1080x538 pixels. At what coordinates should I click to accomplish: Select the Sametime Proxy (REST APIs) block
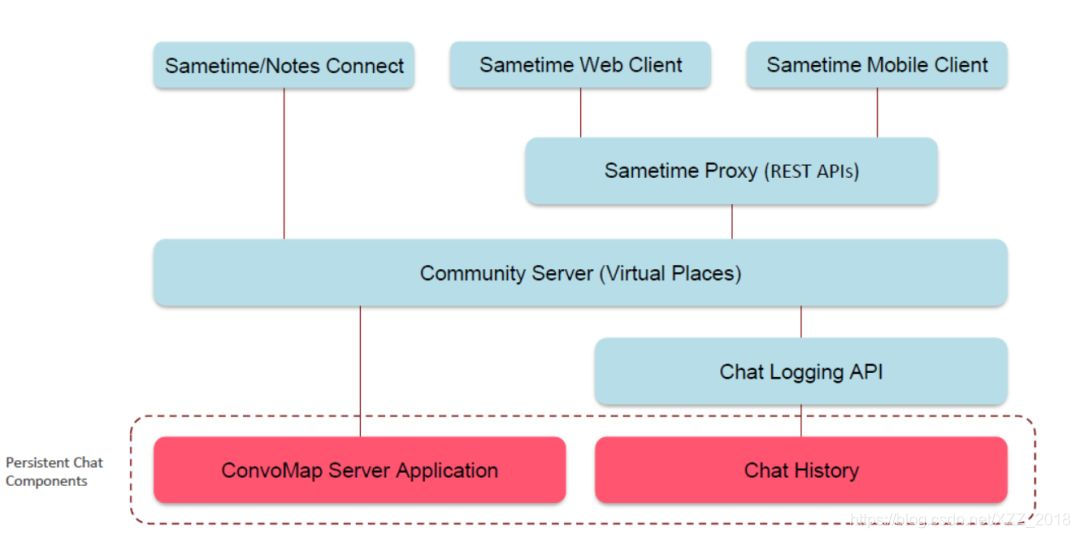(731, 171)
